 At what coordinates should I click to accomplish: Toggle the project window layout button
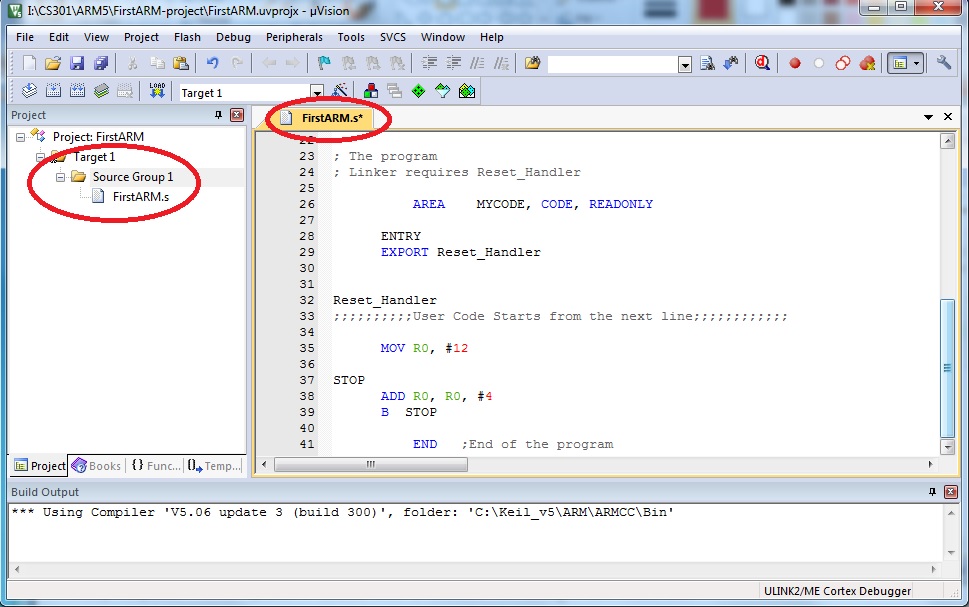pyautogui.click(x=900, y=63)
